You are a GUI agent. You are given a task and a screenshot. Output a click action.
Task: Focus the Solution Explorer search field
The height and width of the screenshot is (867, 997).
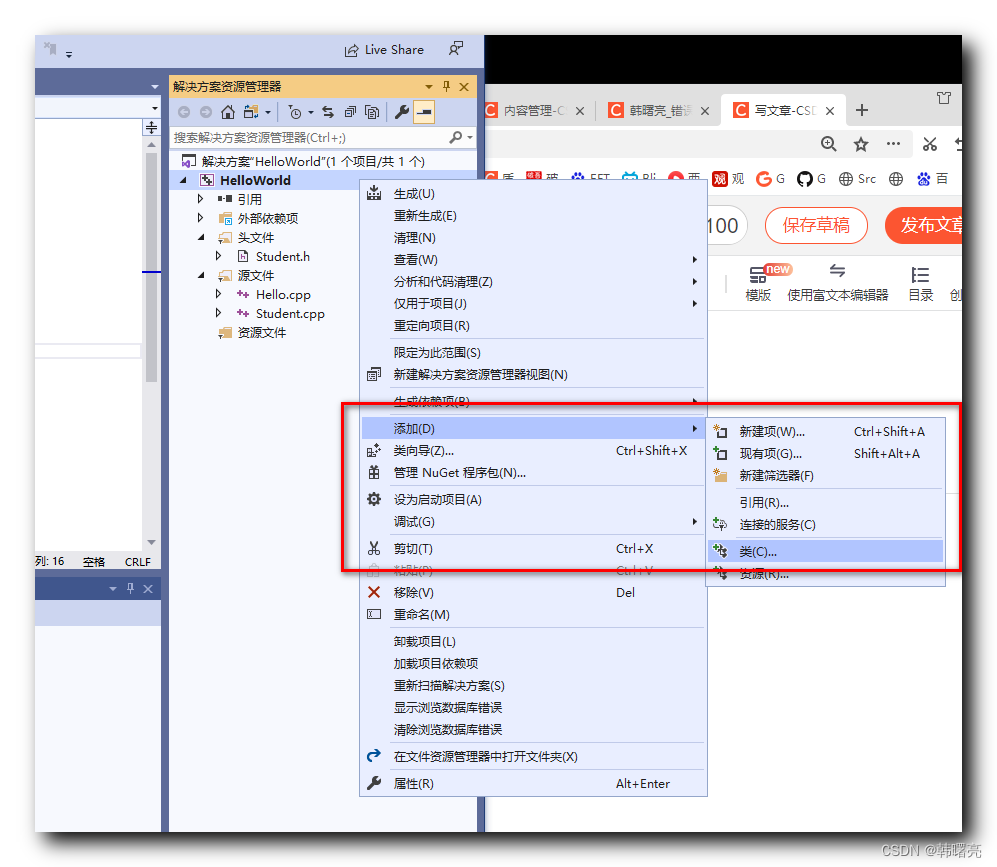coord(310,137)
